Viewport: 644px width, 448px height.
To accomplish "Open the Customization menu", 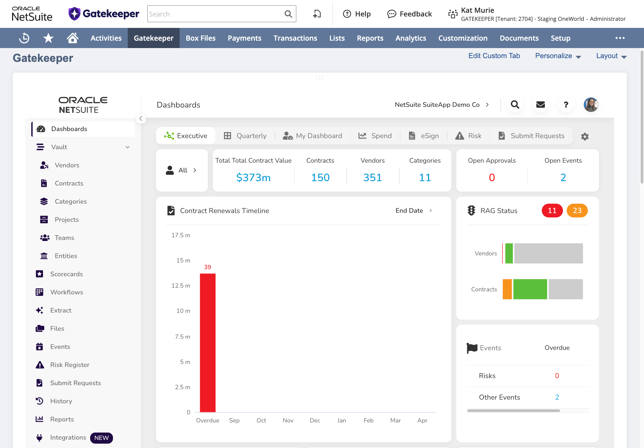I will pos(463,38).
